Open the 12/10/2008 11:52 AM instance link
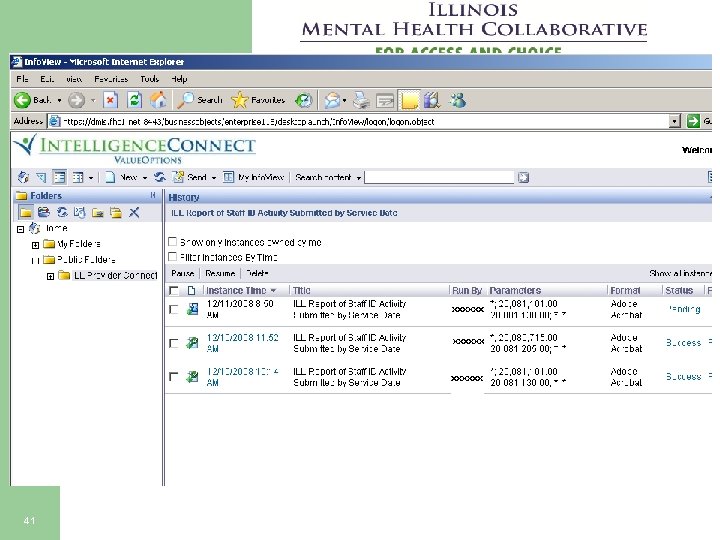 [x=242, y=343]
